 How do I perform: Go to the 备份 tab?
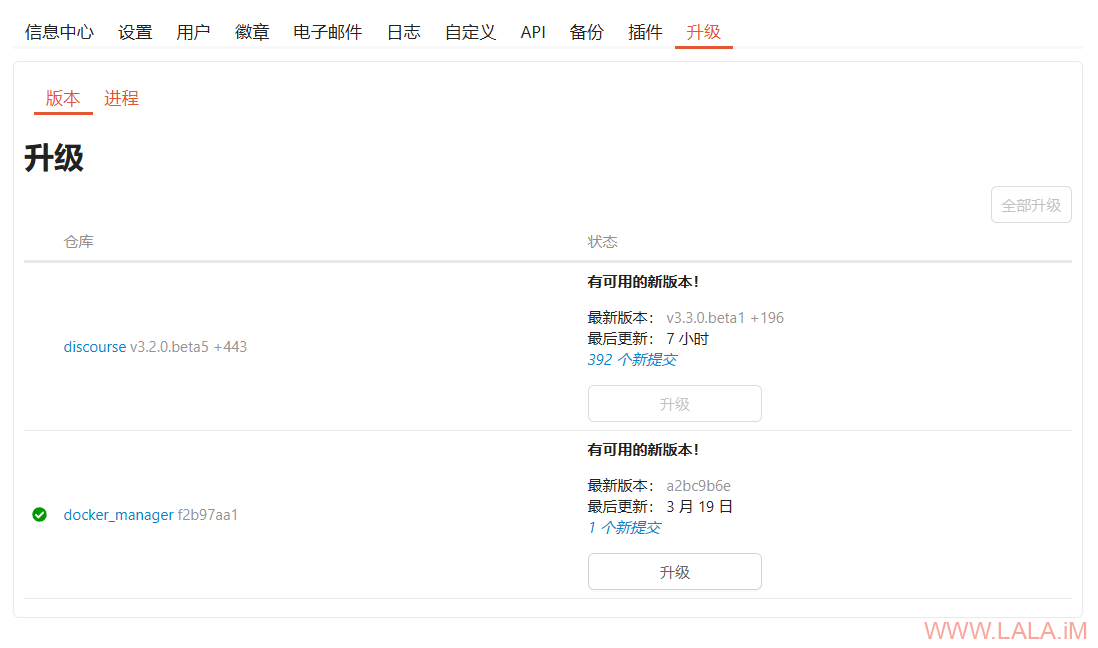point(587,32)
